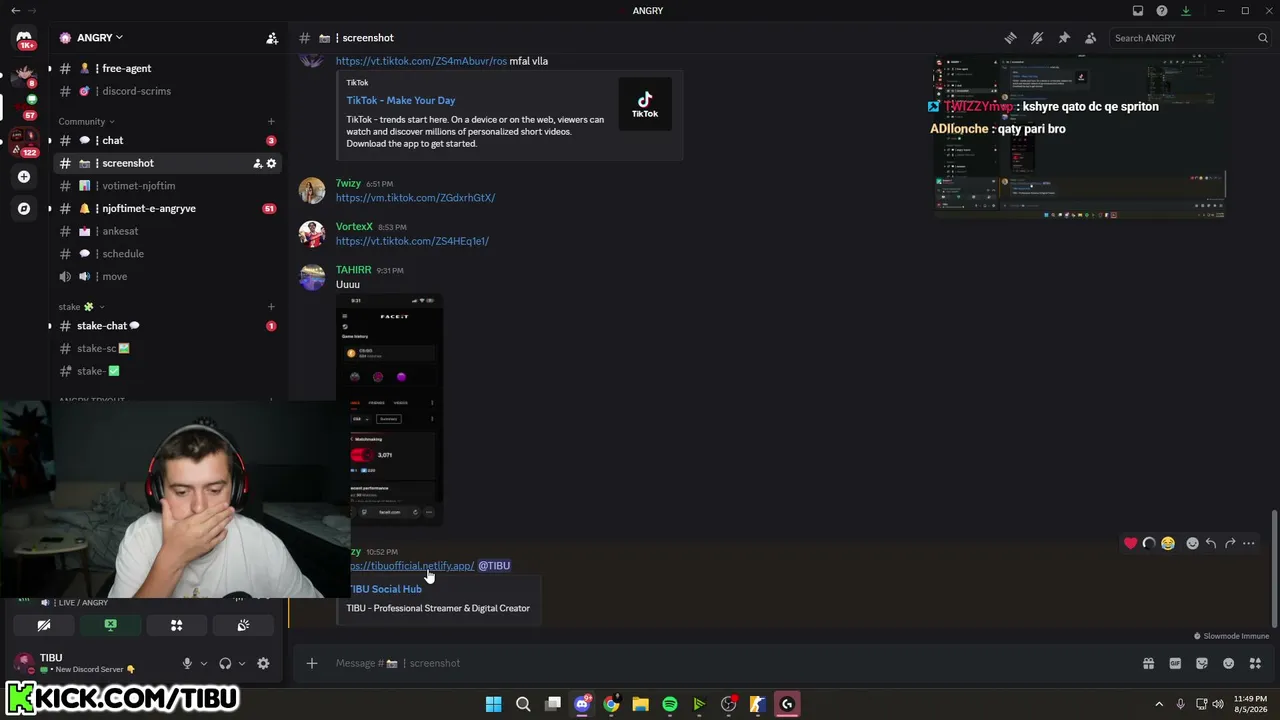Open the Threads panel in channel header
1280x720 pixels.
tap(1010, 38)
